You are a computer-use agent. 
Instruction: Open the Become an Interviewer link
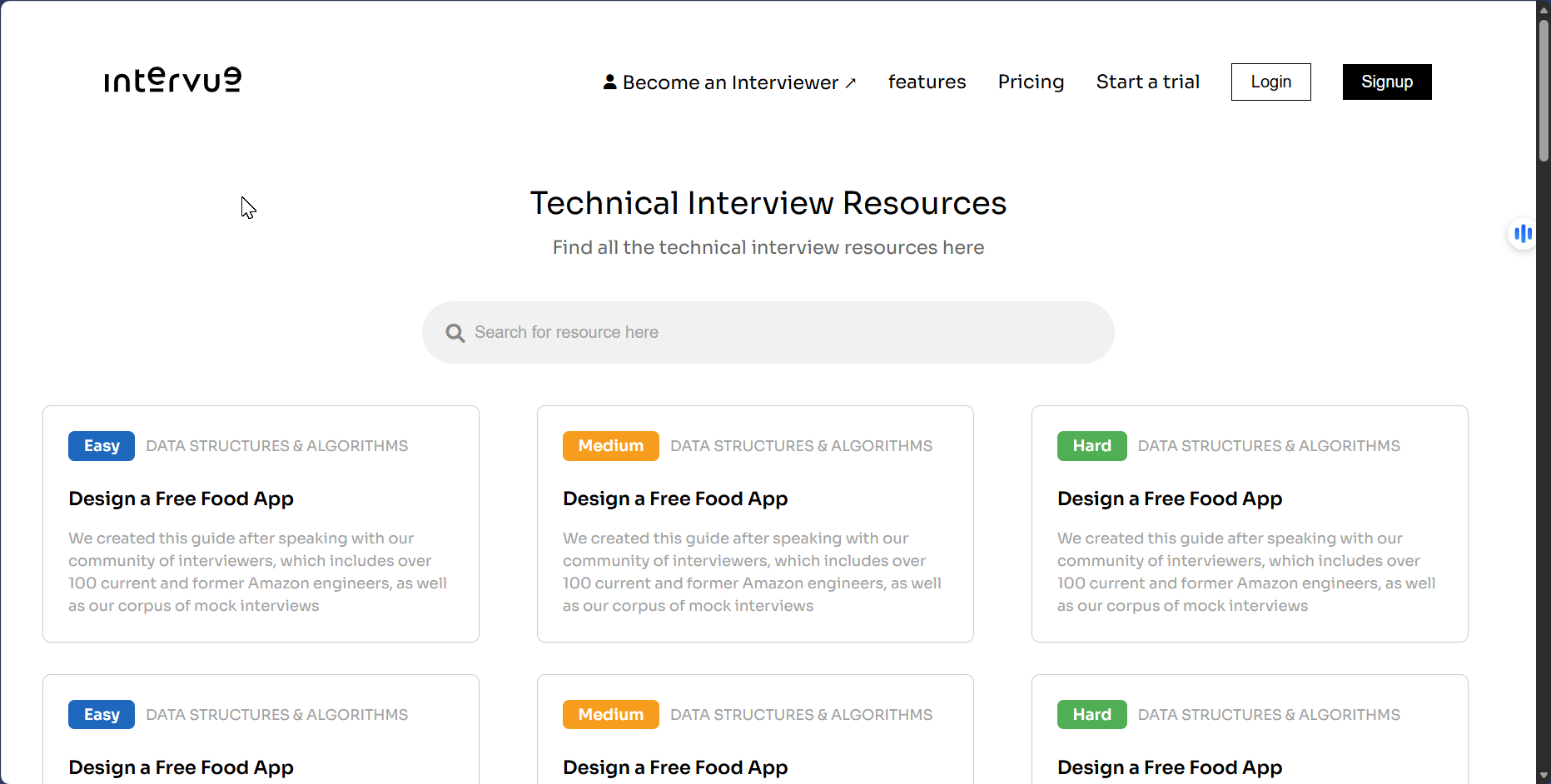[730, 82]
